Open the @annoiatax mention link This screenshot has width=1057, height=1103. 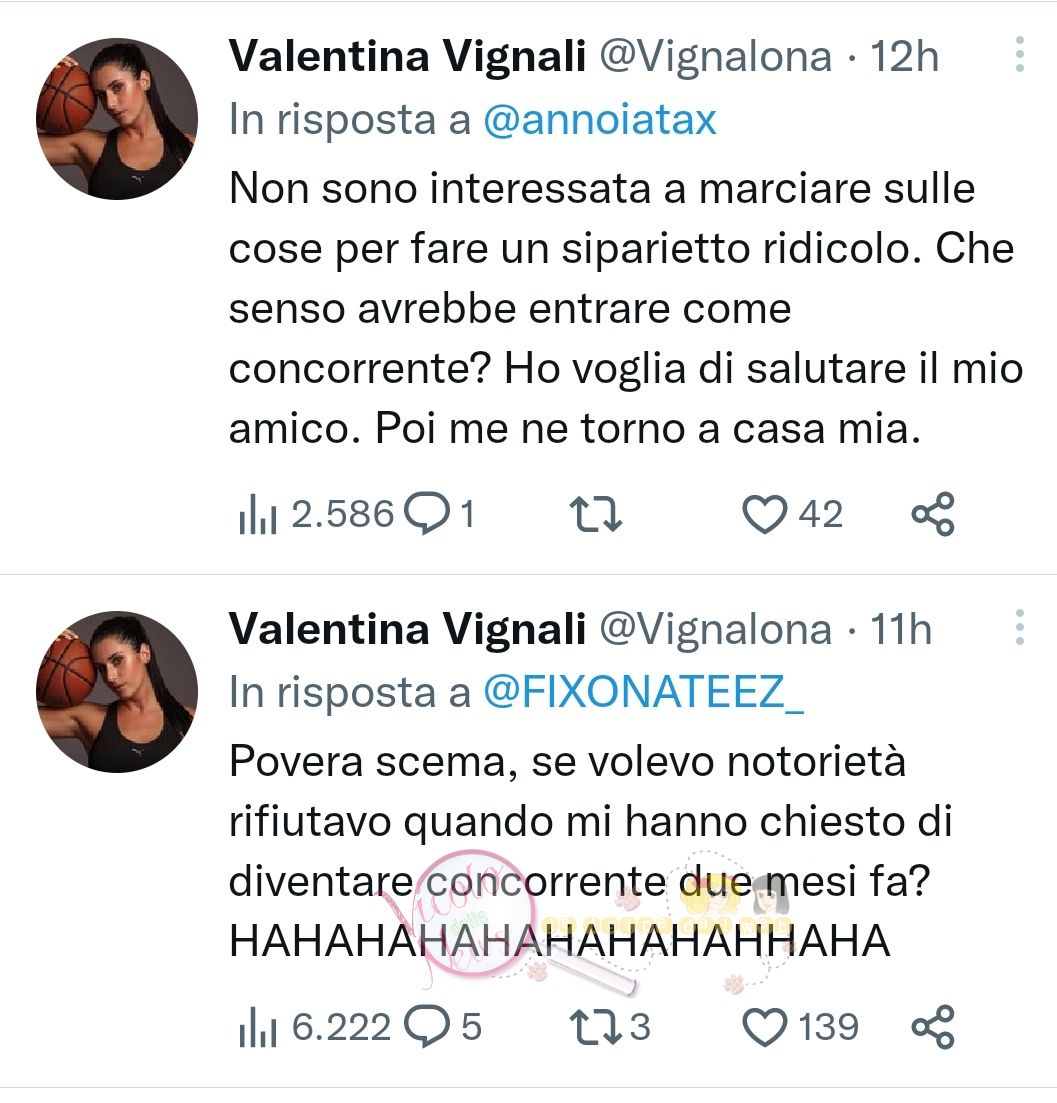(600, 120)
